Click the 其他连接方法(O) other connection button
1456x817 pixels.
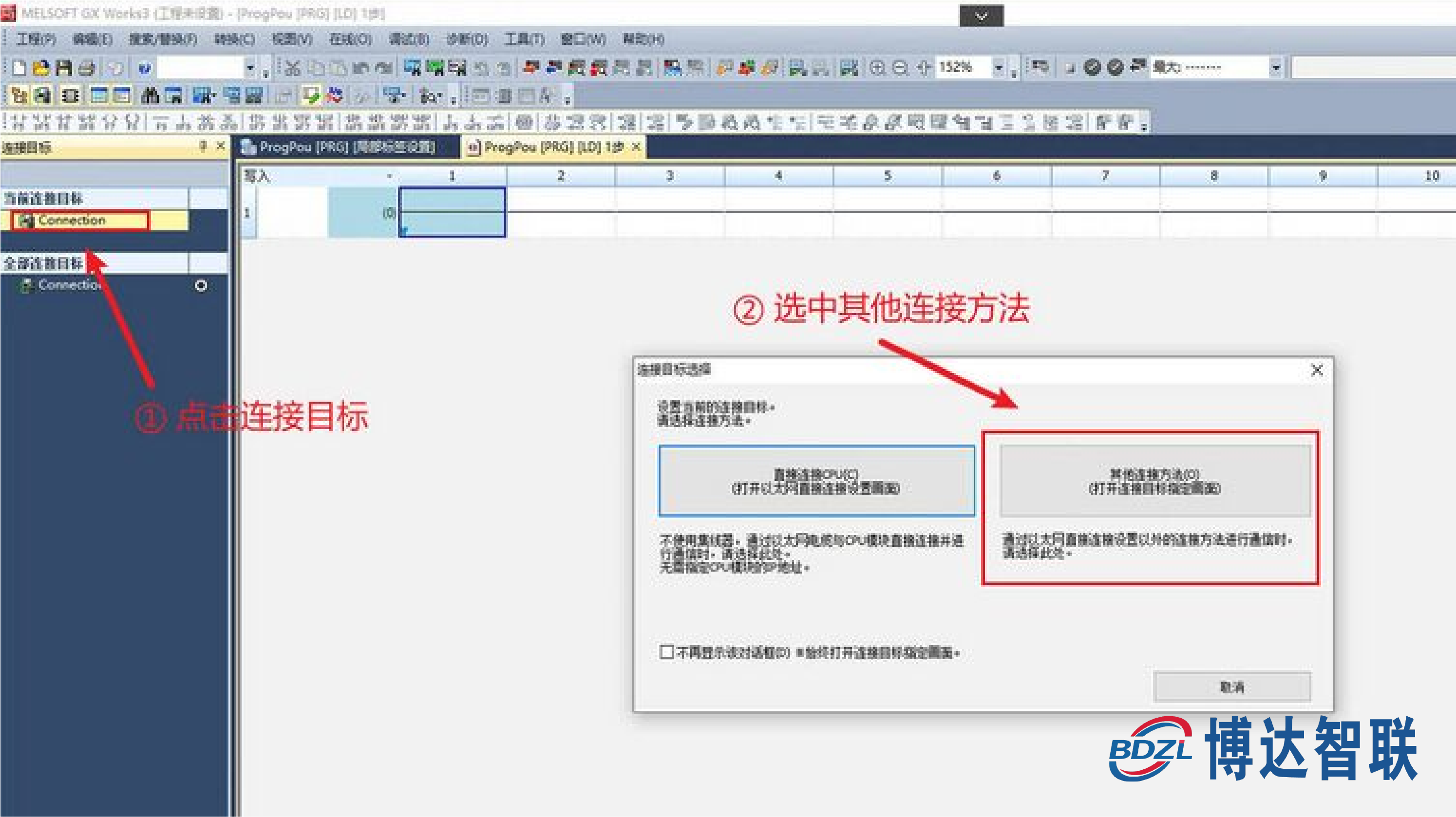1155,481
